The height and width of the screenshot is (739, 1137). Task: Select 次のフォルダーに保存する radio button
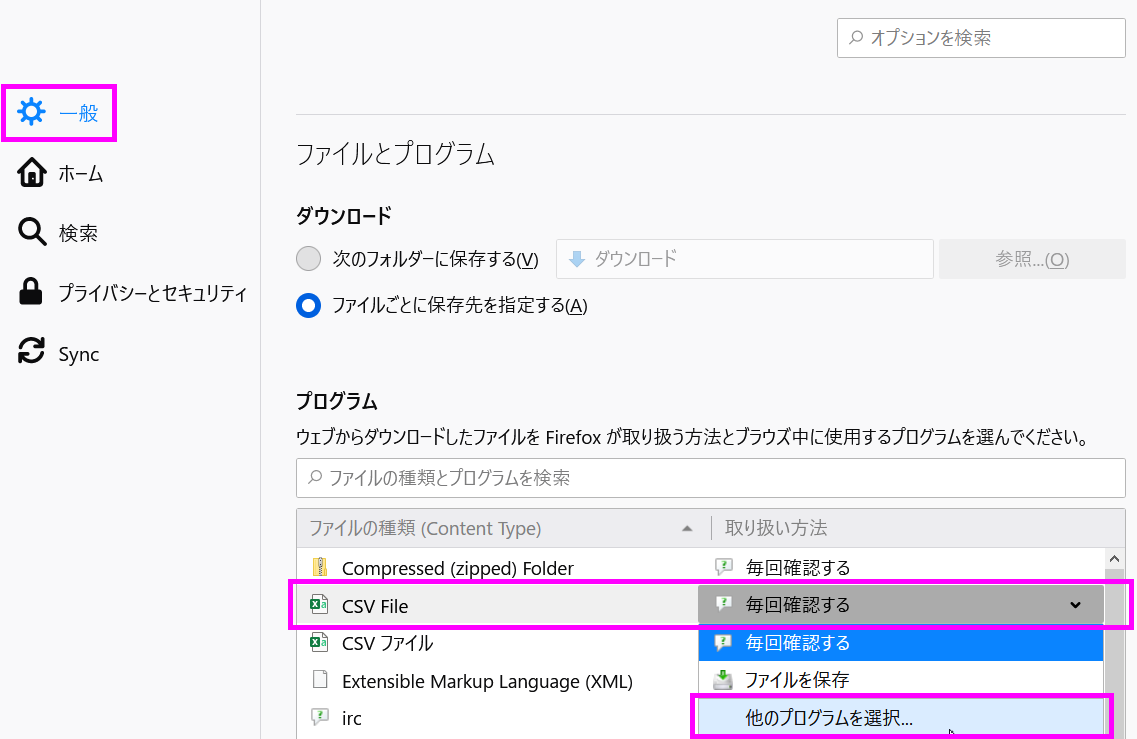pyautogui.click(x=309, y=259)
